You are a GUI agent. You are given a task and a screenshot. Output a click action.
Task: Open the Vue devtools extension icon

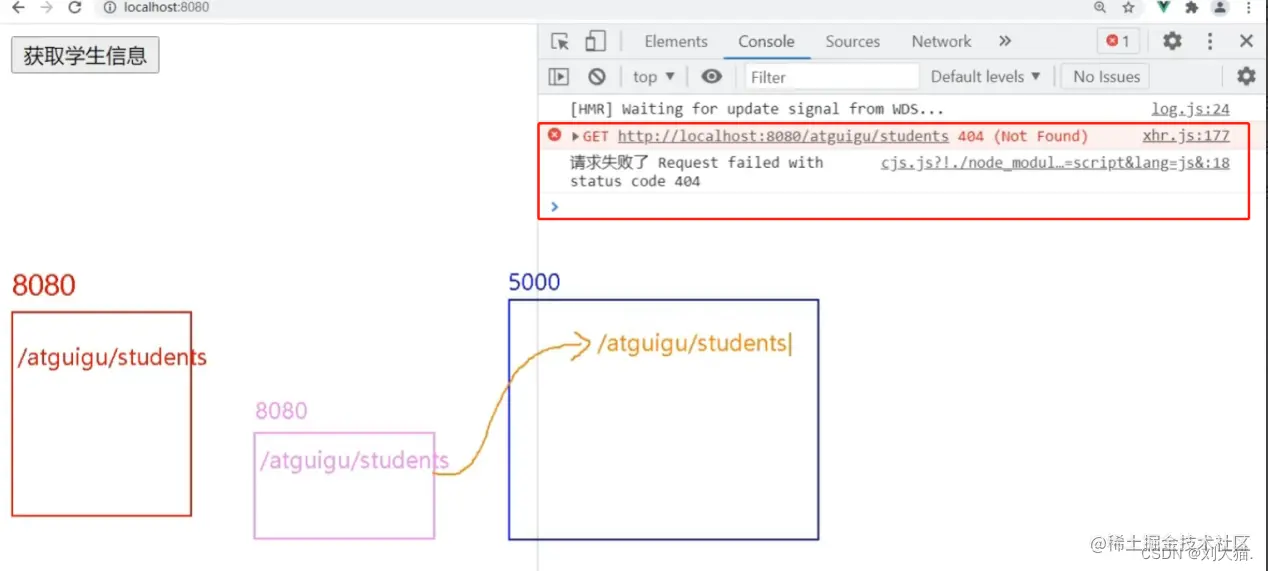tap(1164, 7)
